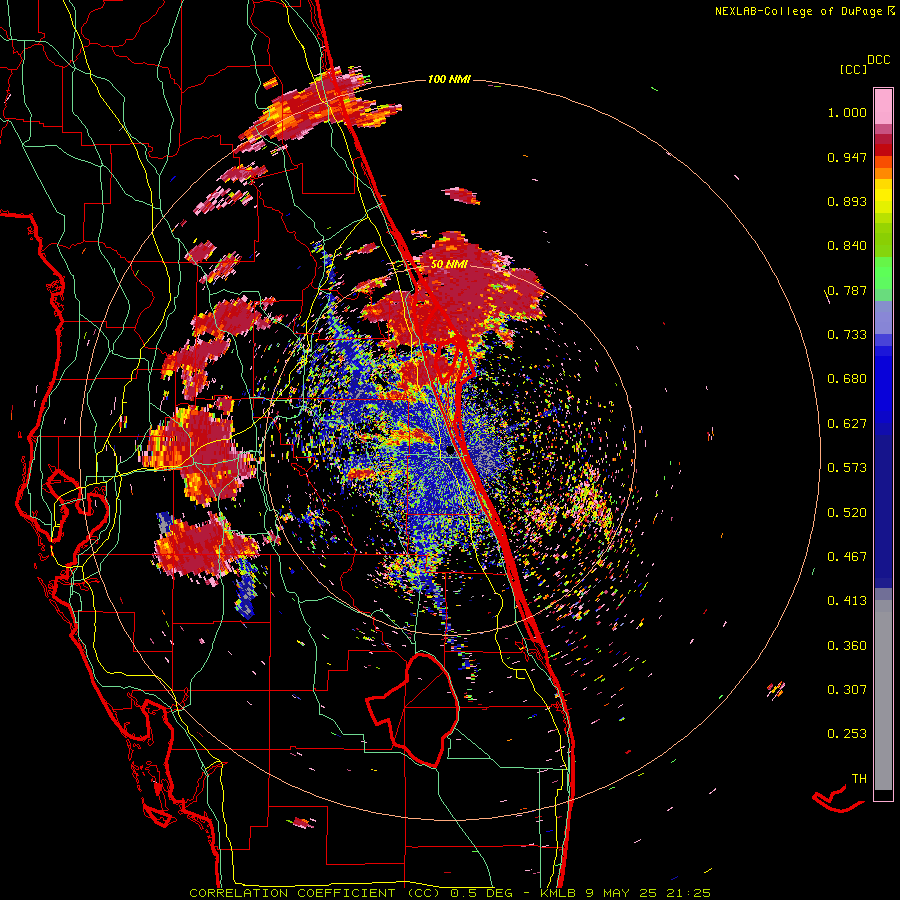Screen dimensions: 900x900
Task: Click the 21:25 timestamp
Action: click(688, 893)
